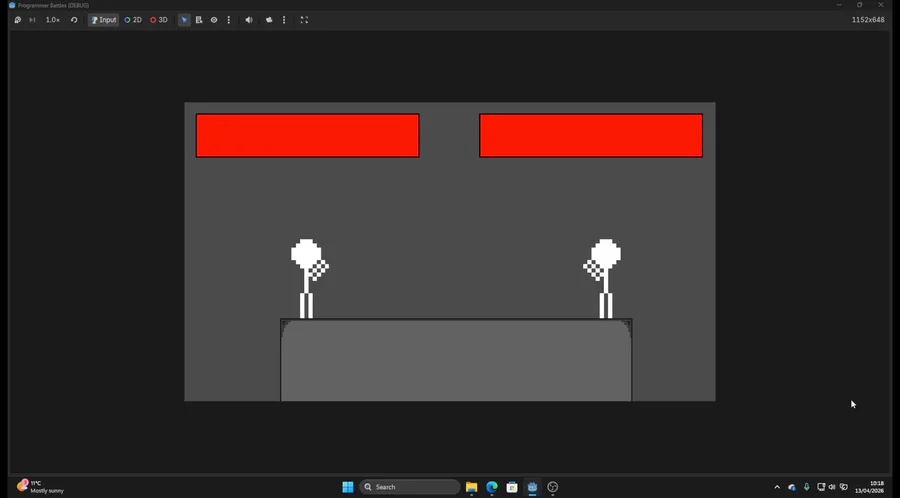Click the right red health bar

tap(591, 135)
